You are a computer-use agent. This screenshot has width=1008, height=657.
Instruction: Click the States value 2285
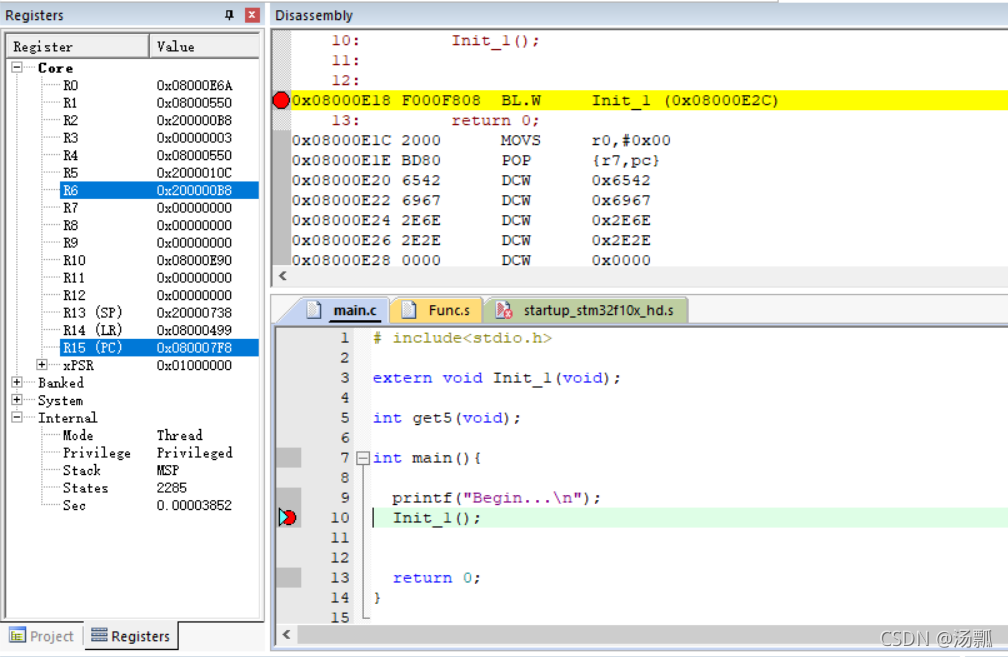click(x=172, y=488)
